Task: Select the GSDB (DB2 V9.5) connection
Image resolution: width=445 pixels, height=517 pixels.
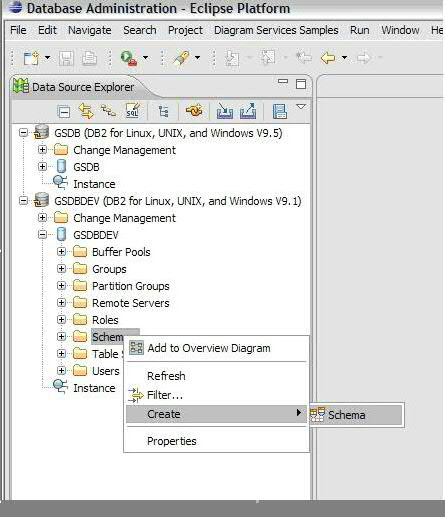Action: coord(168,133)
